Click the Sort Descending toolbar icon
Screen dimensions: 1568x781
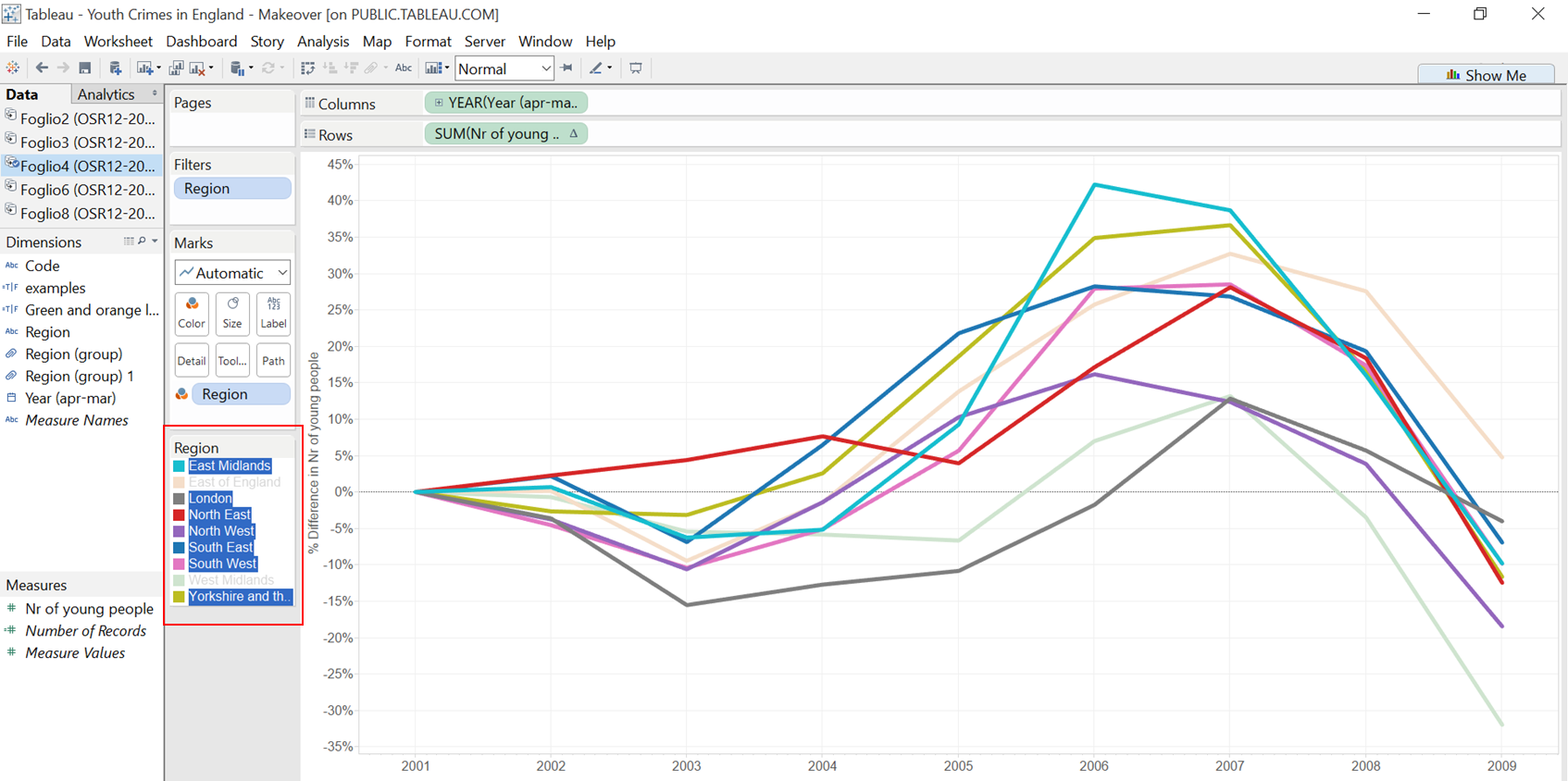tap(351, 68)
